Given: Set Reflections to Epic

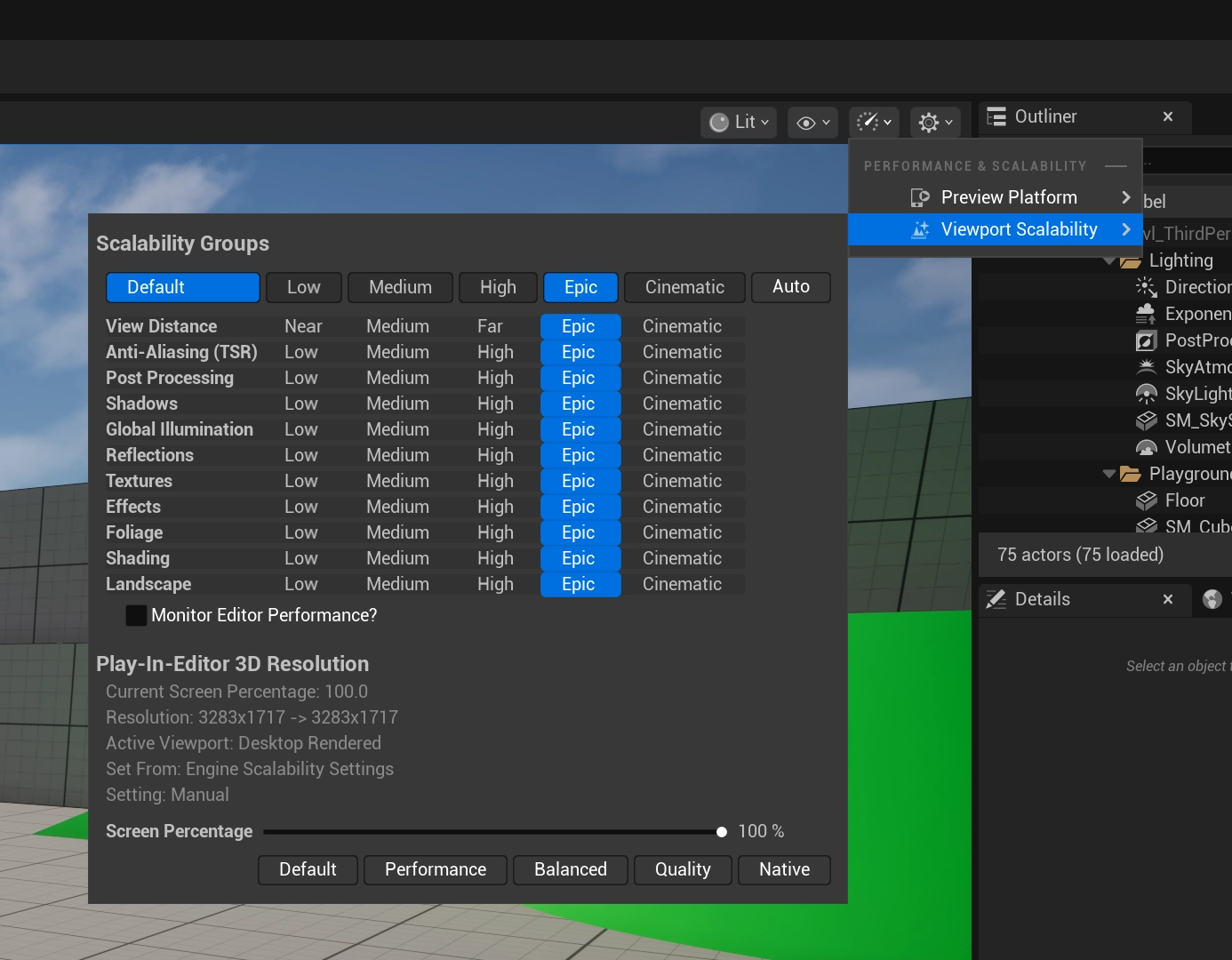Looking at the screenshot, I should [x=579, y=455].
